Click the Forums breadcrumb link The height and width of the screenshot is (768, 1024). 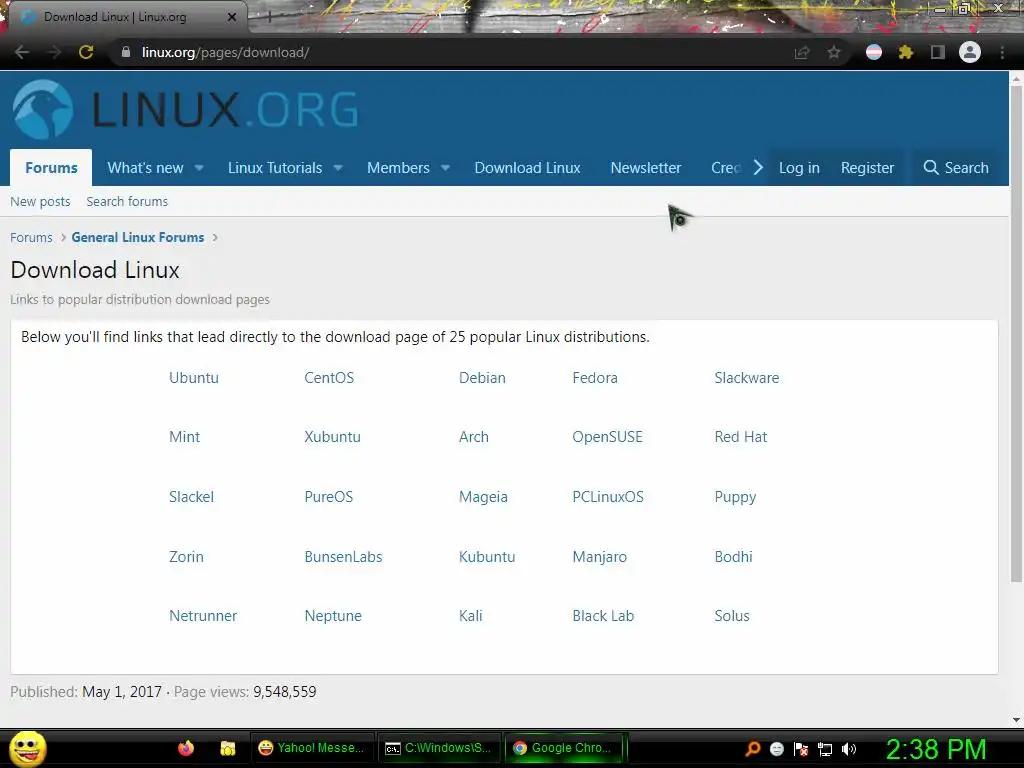click(31, 238)
